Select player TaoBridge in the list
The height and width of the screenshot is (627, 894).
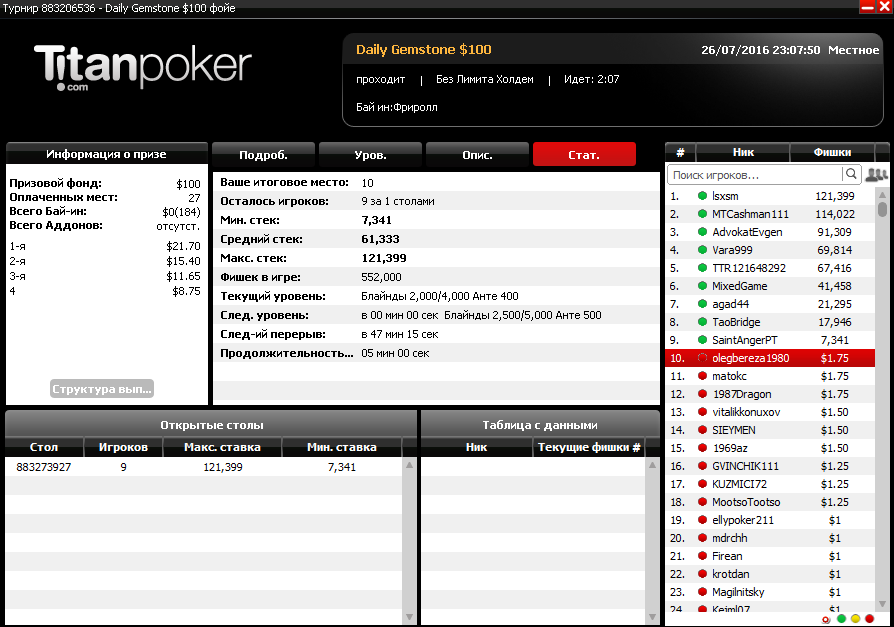click(770, 322)
